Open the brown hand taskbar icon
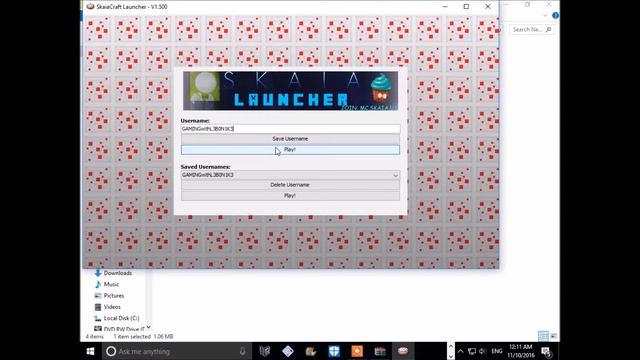Screen dimensions: 640x360 [311, 351]
